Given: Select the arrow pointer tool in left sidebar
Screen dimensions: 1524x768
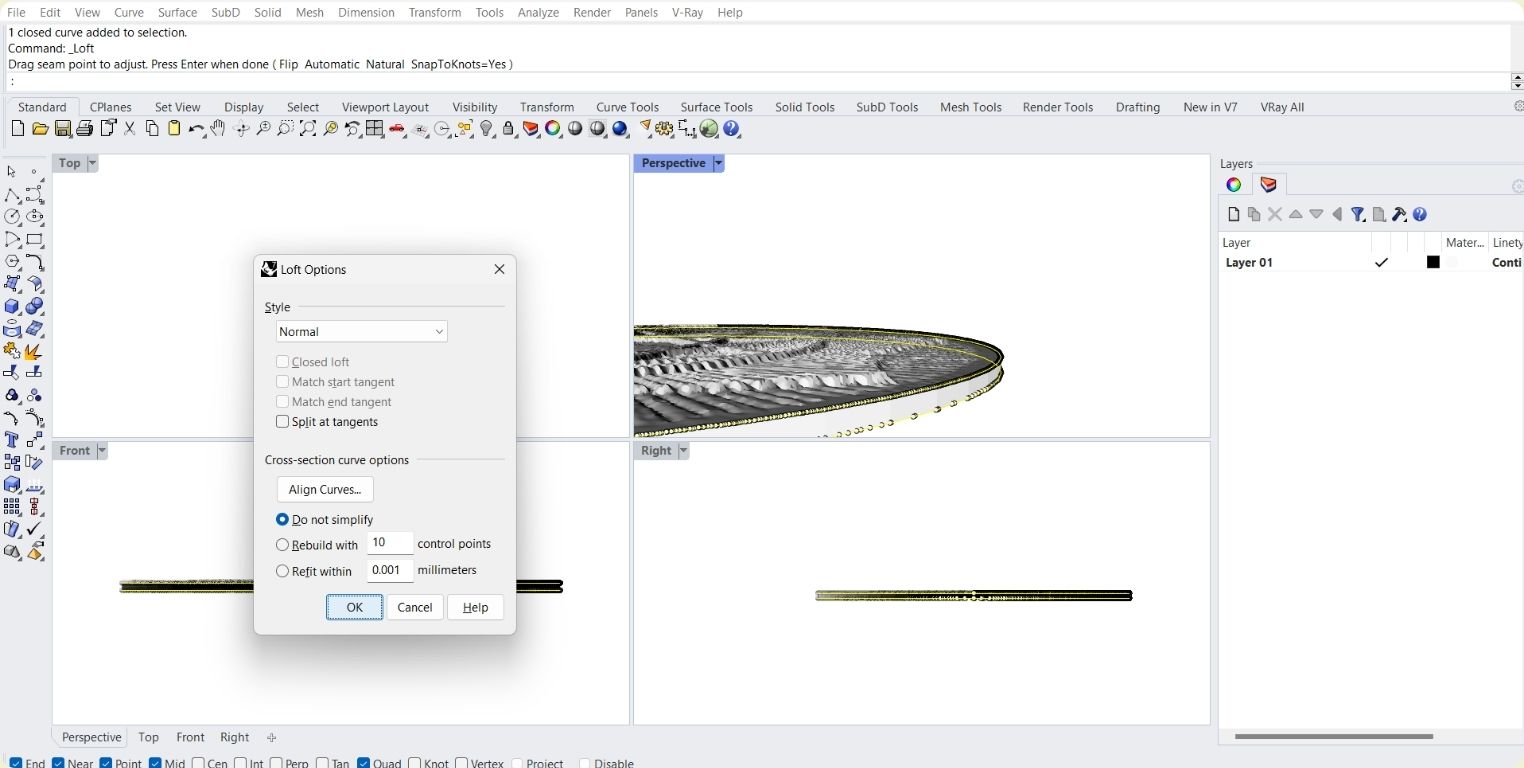Looking at the screenshot, I should click(12, 172).
